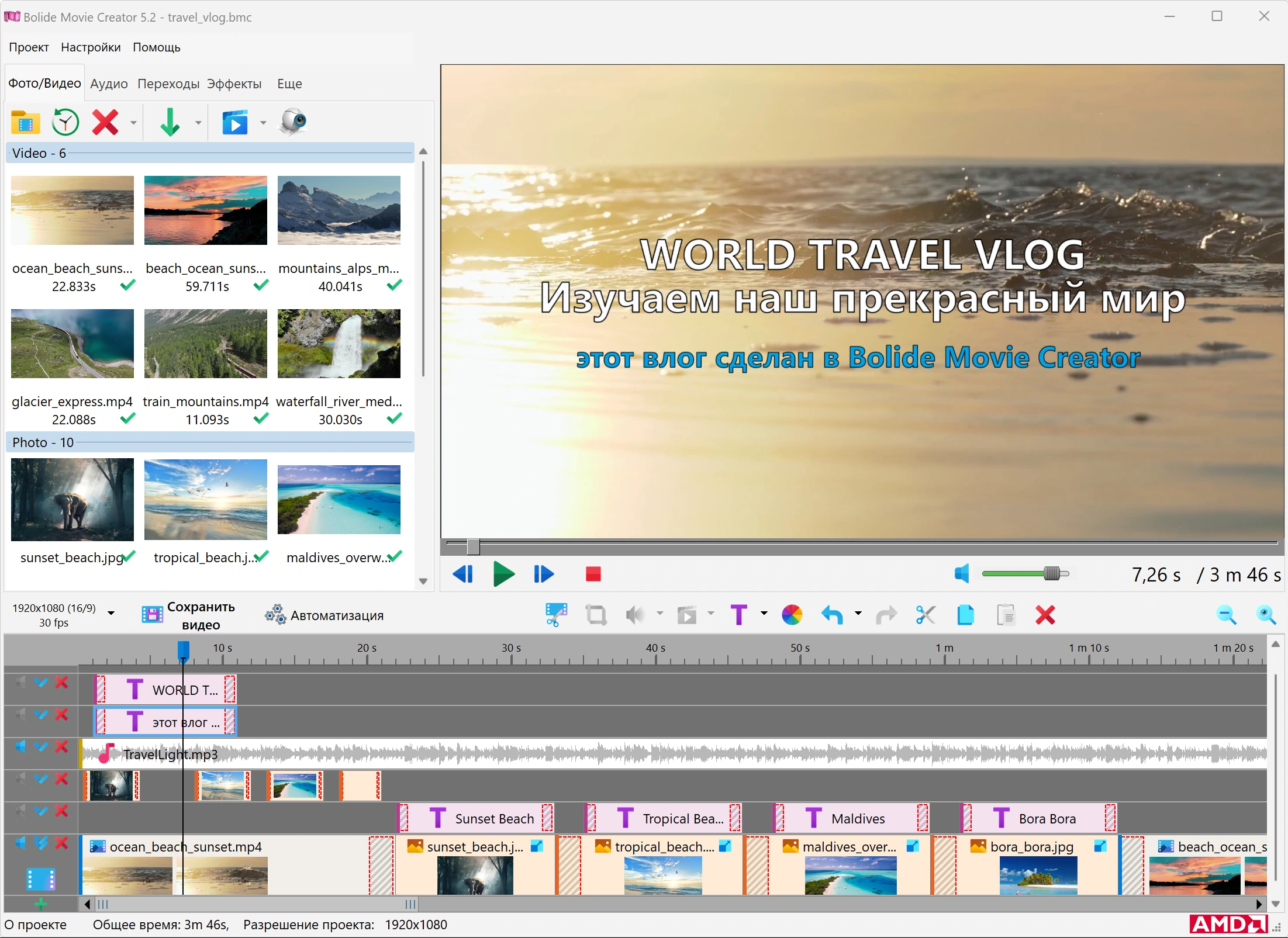This screenshot has width=1288, height=938.
Task: Expand the undo history dropdown arrow
Action: tap(858, 614)
